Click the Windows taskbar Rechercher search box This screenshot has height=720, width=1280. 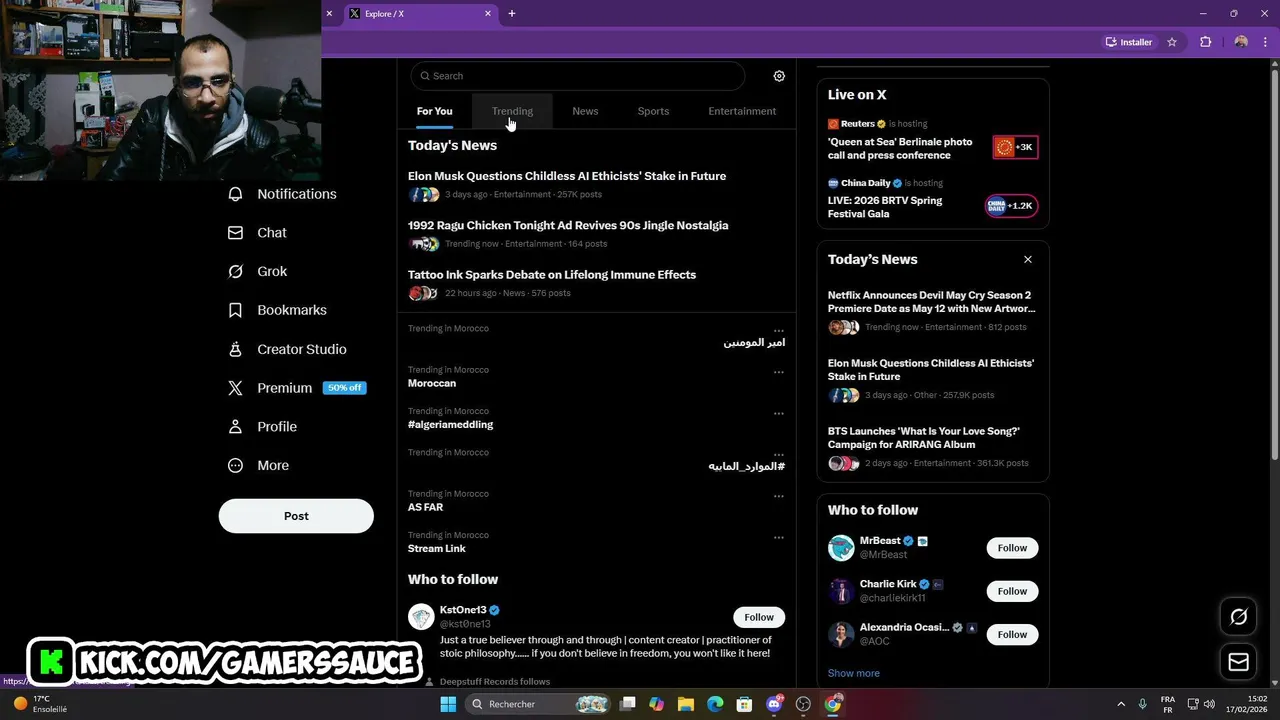pyautogui.click(x=540, y=704)
